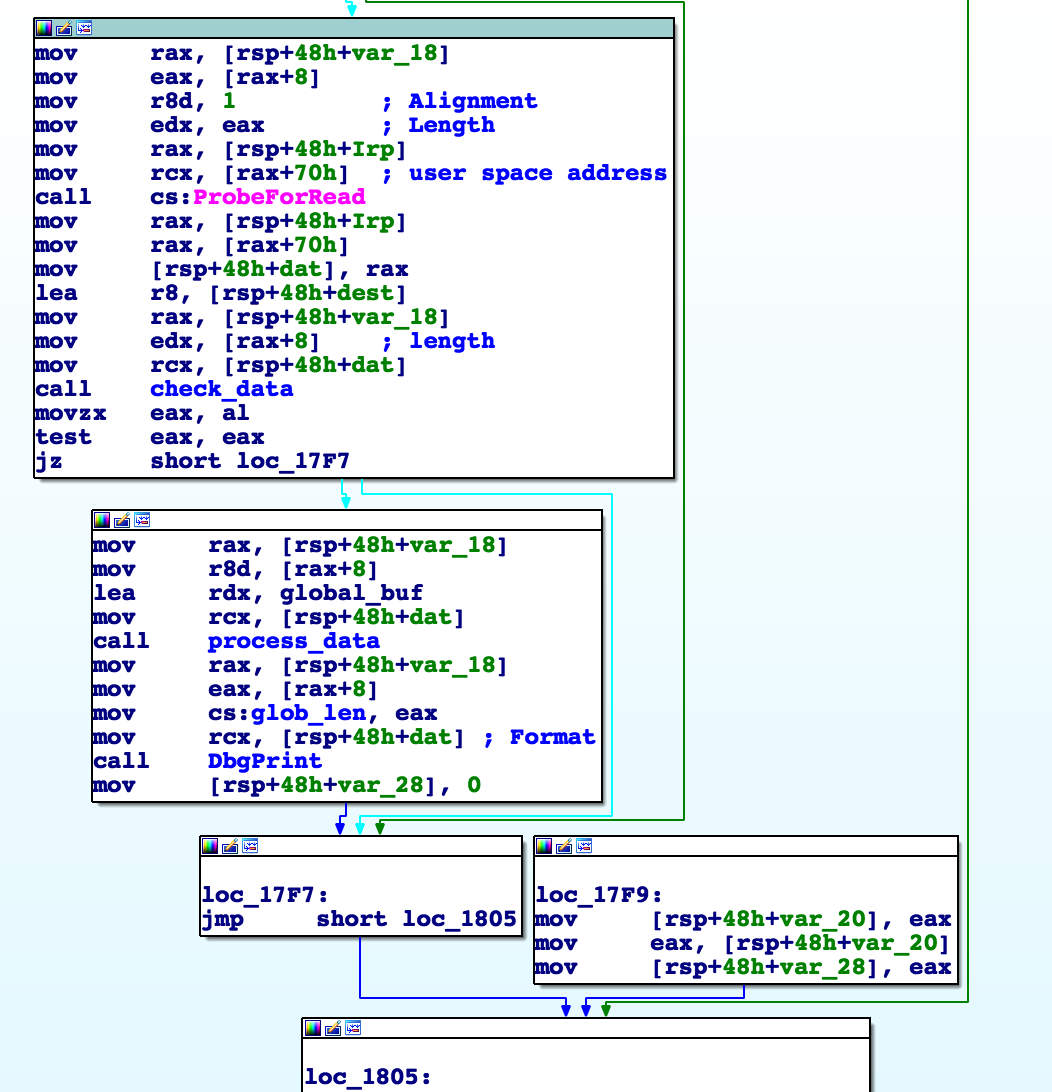Click the group nodes icon in the process_data block
The height and width of the screenshot is (1092, 1052).
tap(142, 520)
